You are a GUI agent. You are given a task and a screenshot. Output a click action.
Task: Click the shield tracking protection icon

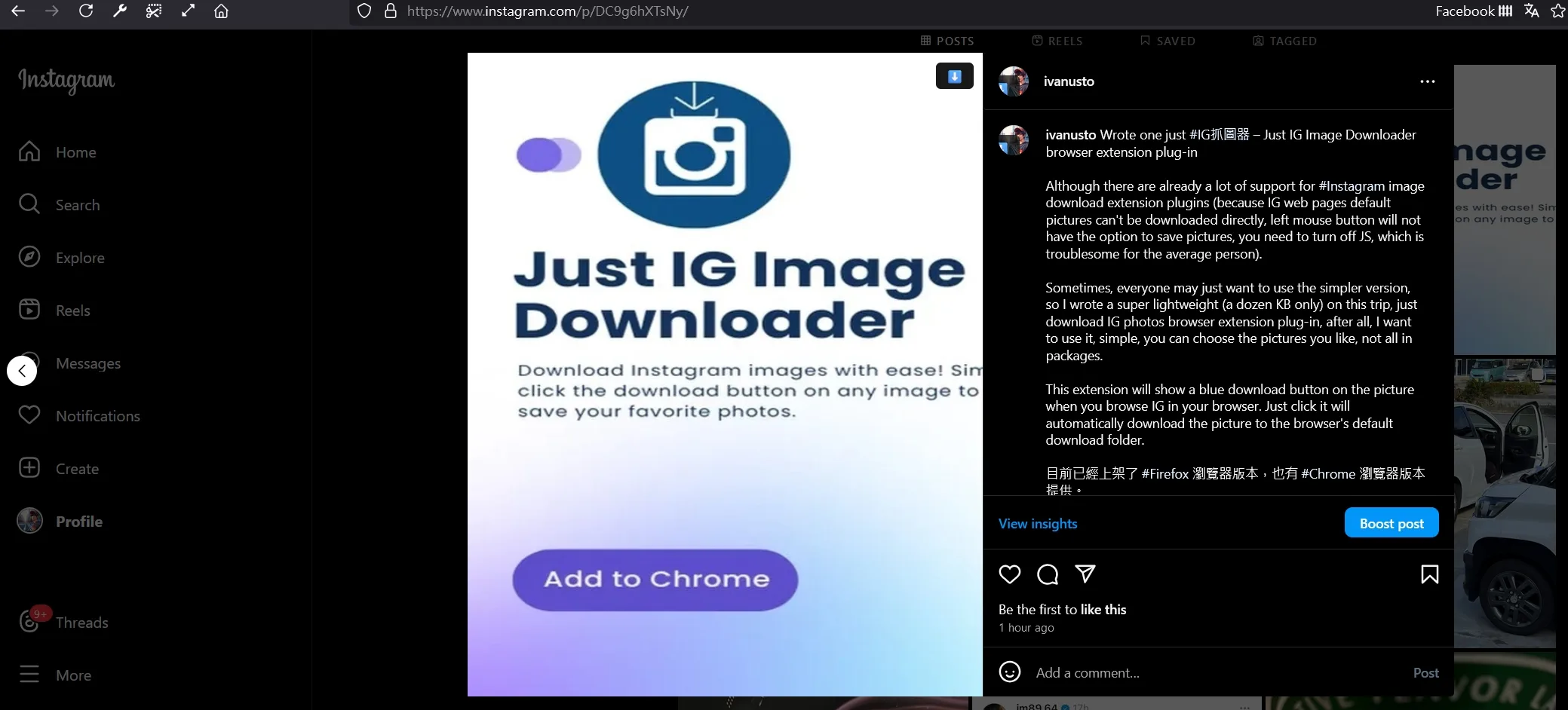(x=364, y=11)
